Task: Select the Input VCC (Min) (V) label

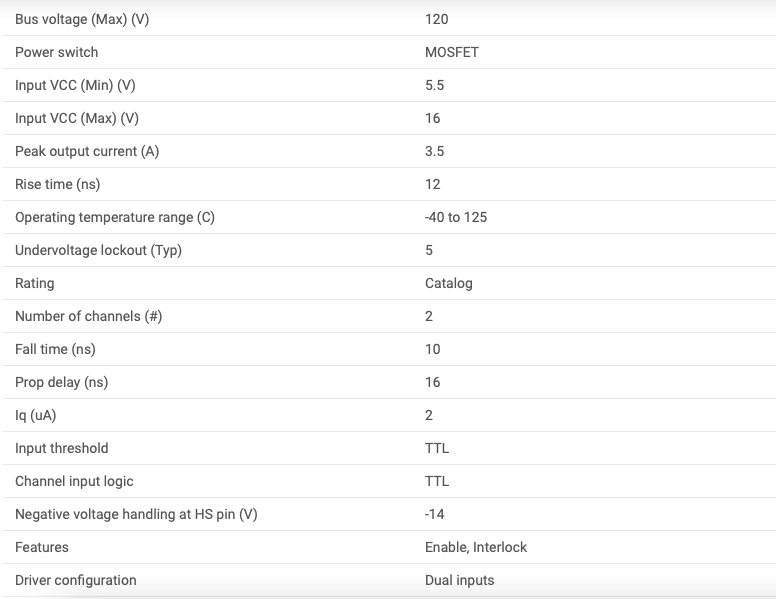Action: 75,85
